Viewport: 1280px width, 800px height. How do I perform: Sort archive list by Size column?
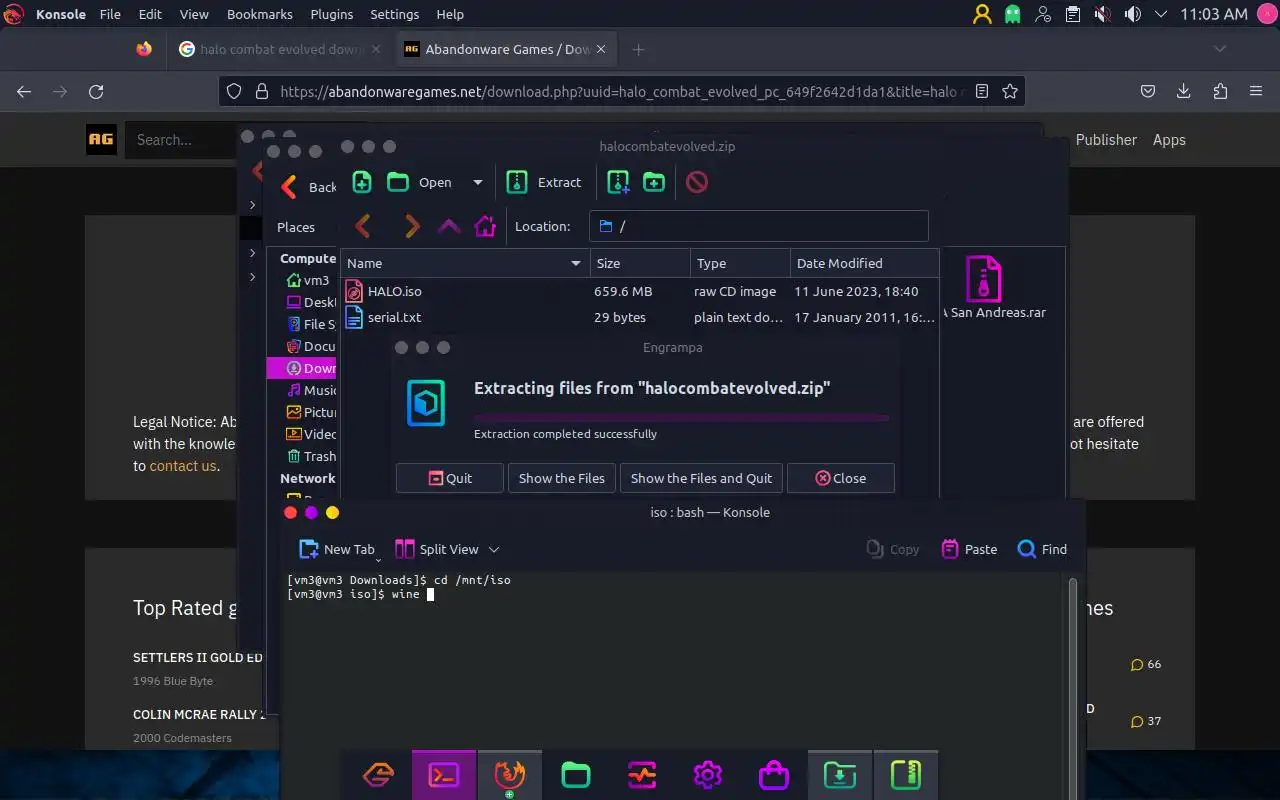[x=640, y=263]
